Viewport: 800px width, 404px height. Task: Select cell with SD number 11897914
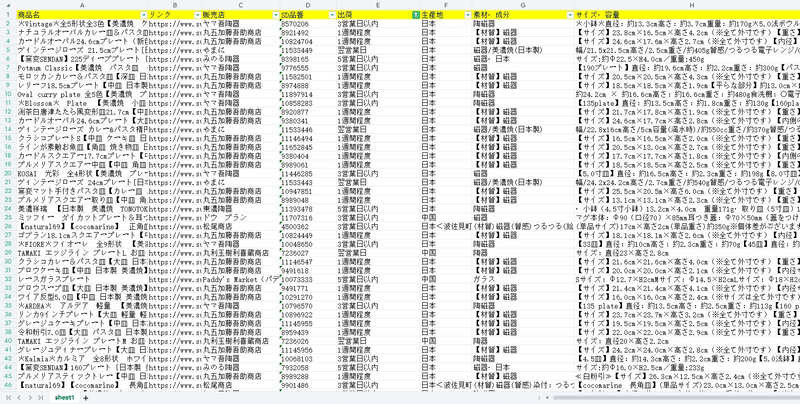(309, 94)
